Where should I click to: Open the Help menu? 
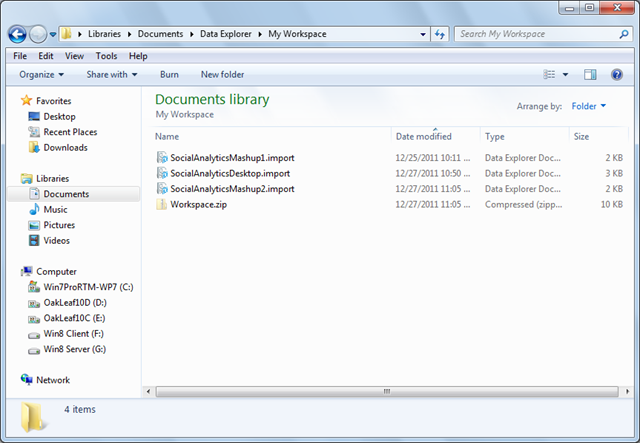[x=138, y=56]
